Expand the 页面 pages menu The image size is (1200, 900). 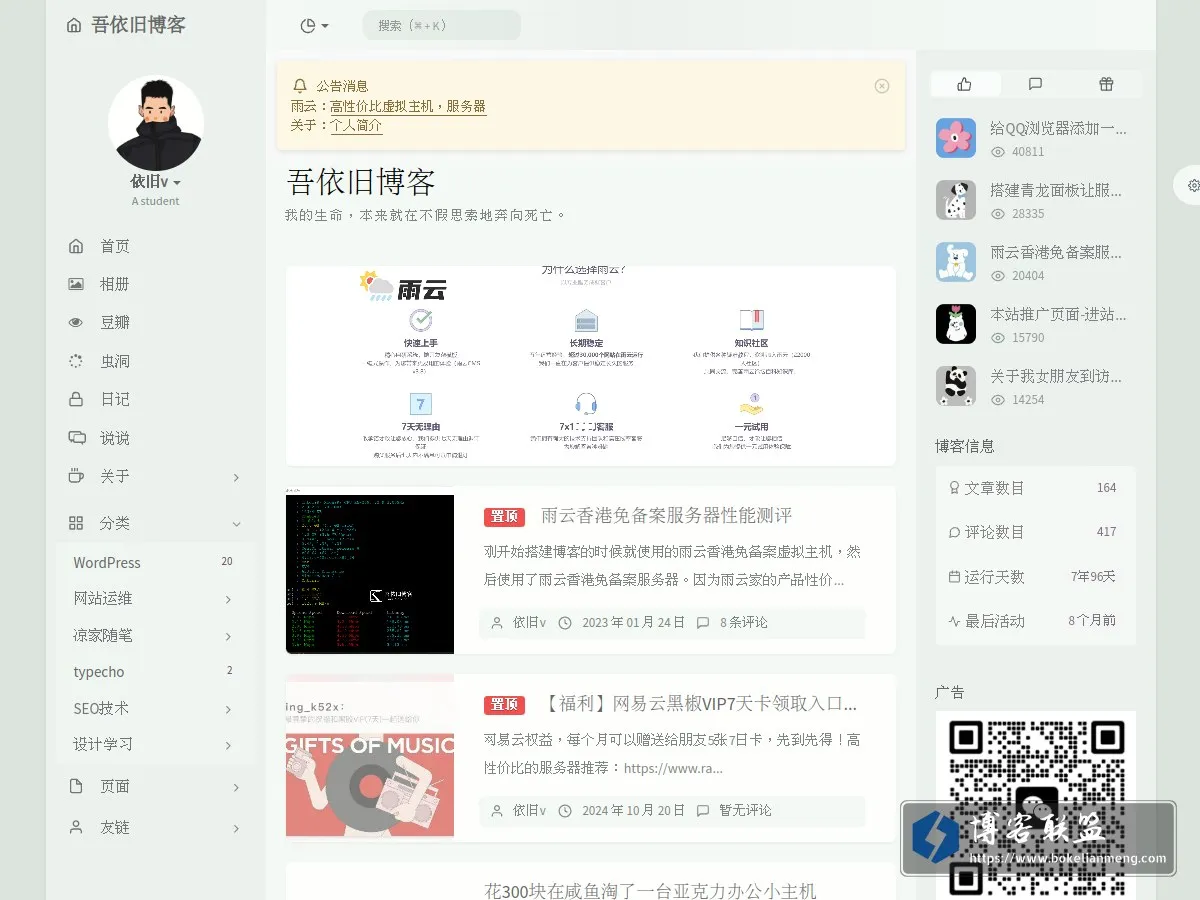pyautogui.click(x=236, y=787)
